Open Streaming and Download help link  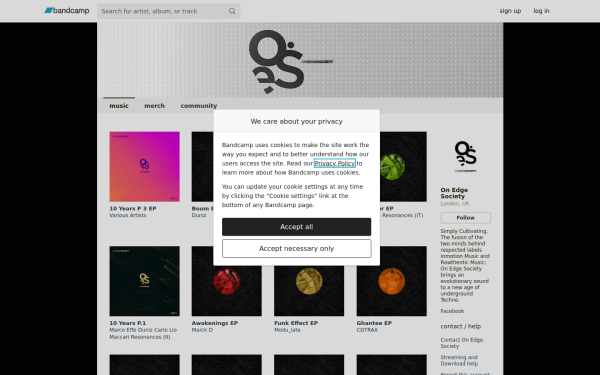coord(459,360)
